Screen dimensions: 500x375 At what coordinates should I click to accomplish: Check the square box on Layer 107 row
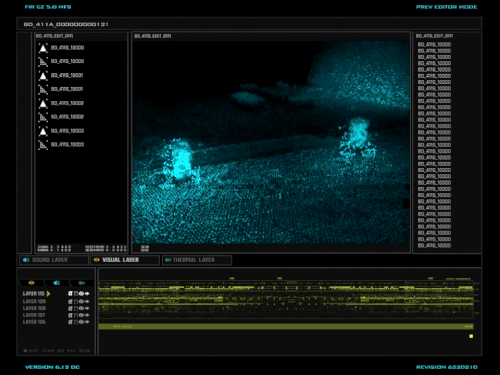coord(76,315)
